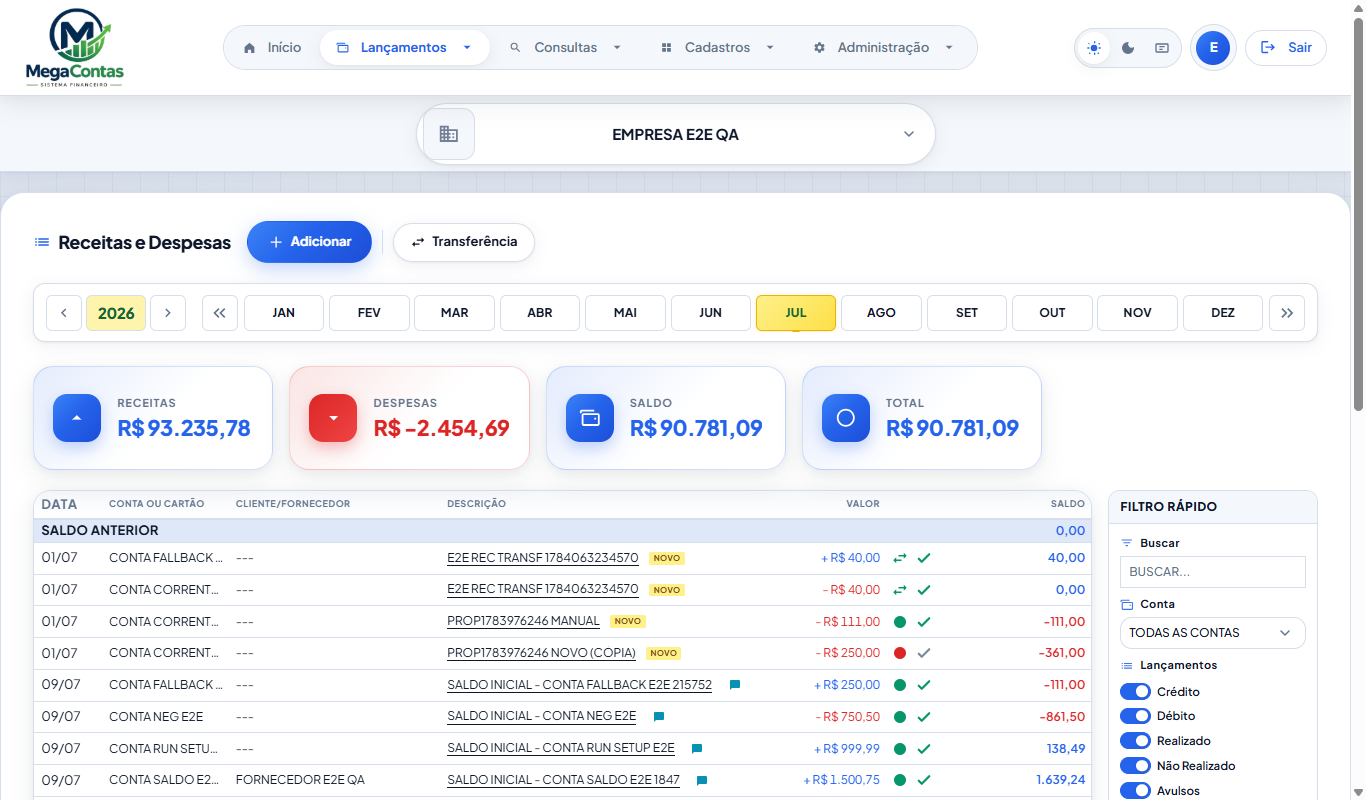Click the 2026 year button
Viewport: 1366px width, 800px height.
[x=116, y=313]
